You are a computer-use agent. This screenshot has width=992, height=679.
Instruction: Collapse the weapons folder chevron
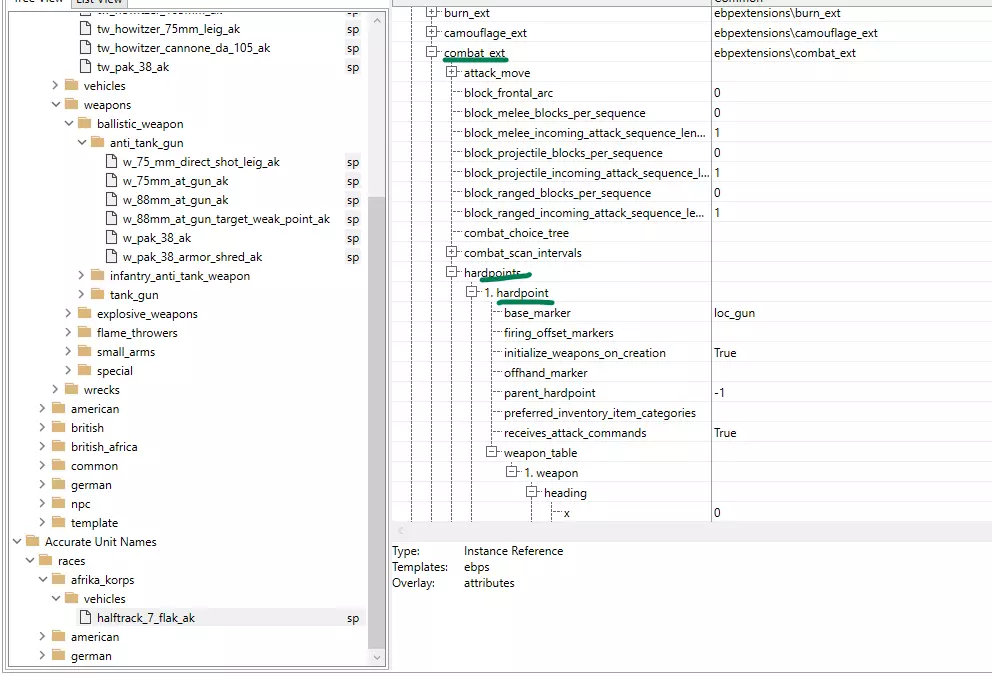tap(56, 104)
